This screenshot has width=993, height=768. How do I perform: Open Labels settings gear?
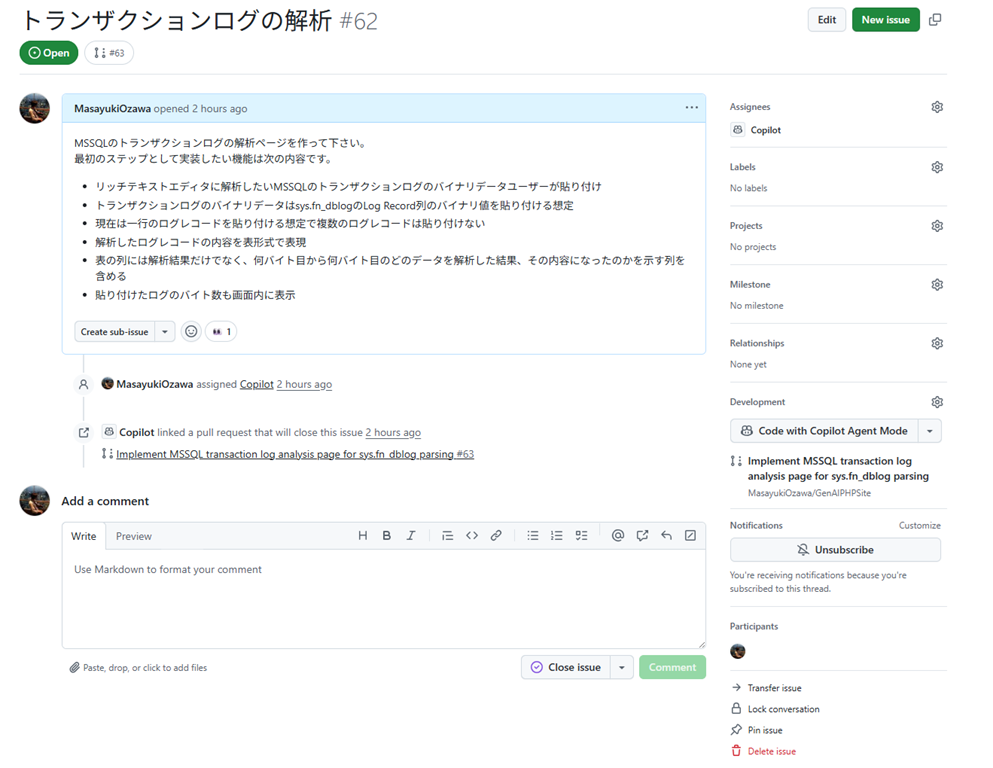point(937,167)
